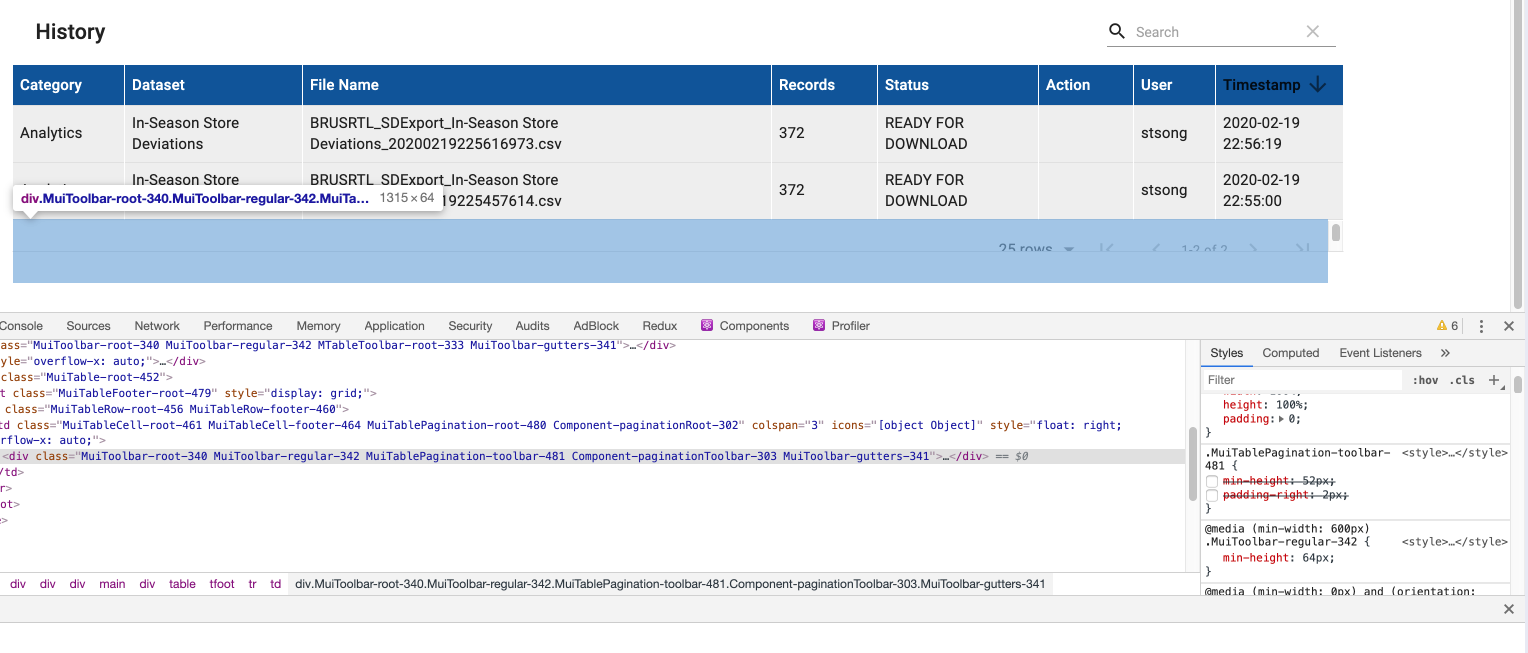Expand the padding shorthand triangle
Image resolution: width=1528 pixels, height=653 pixels.
(1283, 419)
